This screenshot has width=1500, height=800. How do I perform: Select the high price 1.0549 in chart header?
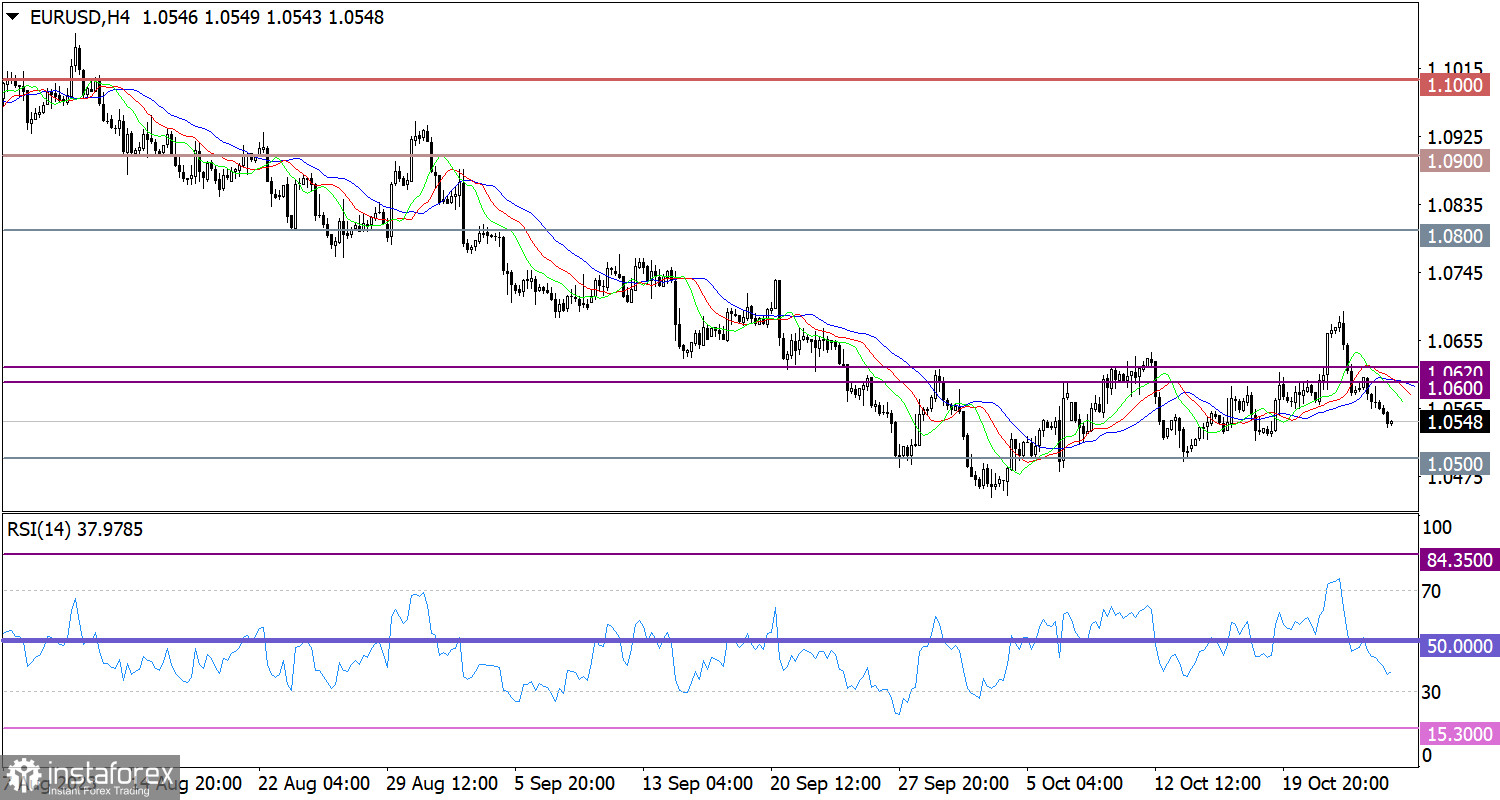pyautogui.click(x=230, y=18)
